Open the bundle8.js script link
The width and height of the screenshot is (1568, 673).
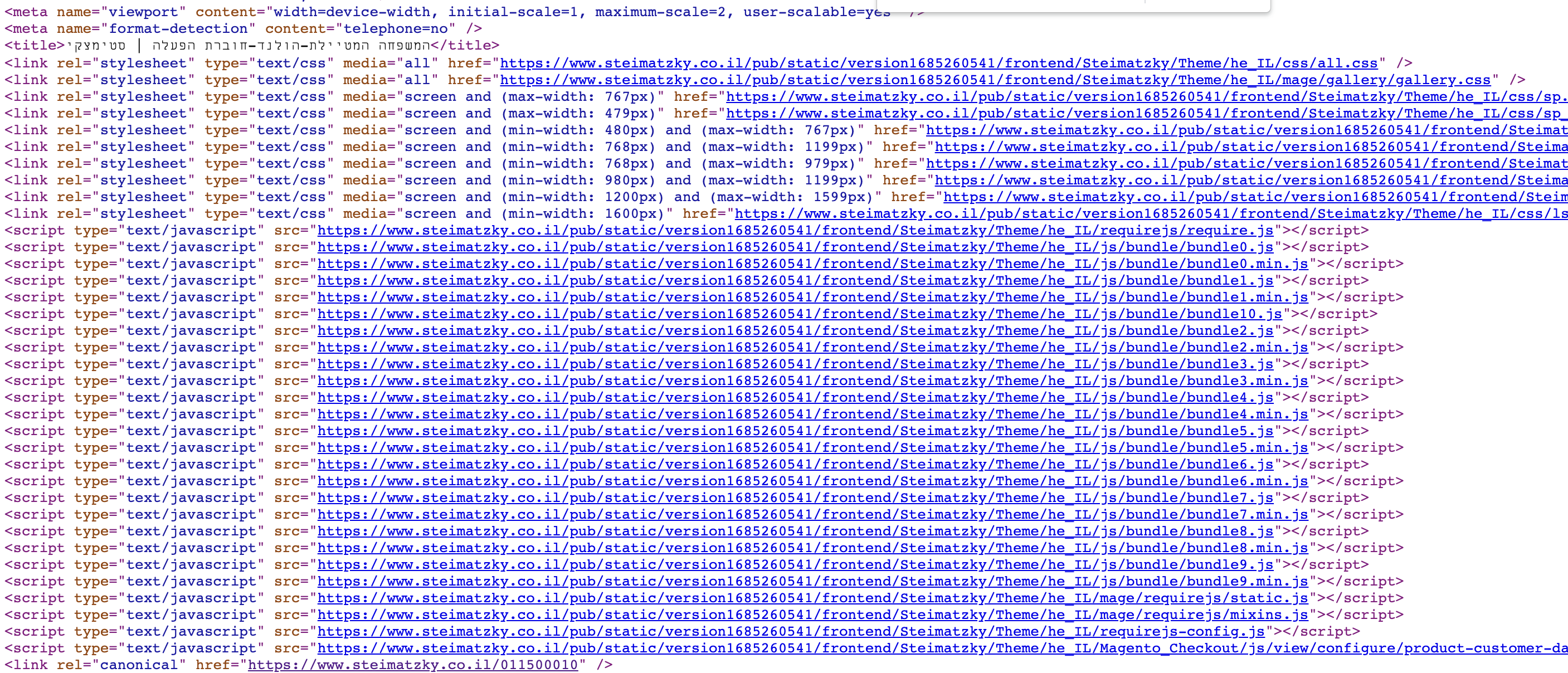tap(795, 532)
